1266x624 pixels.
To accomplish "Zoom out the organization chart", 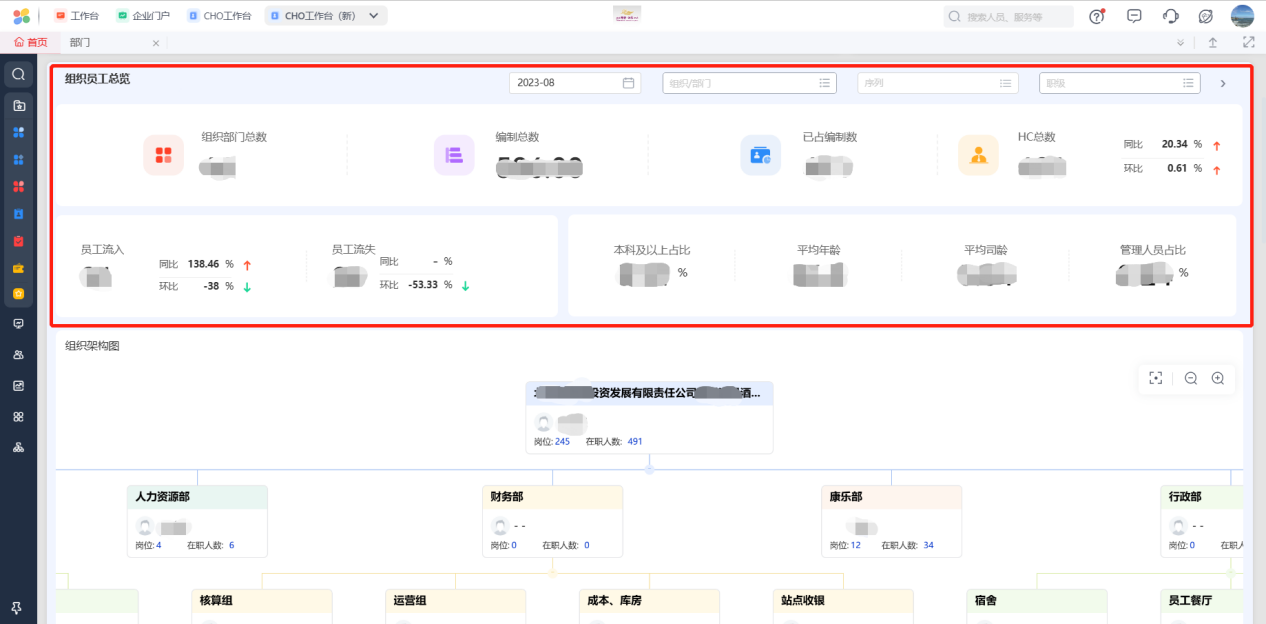I will point(1191,378).
